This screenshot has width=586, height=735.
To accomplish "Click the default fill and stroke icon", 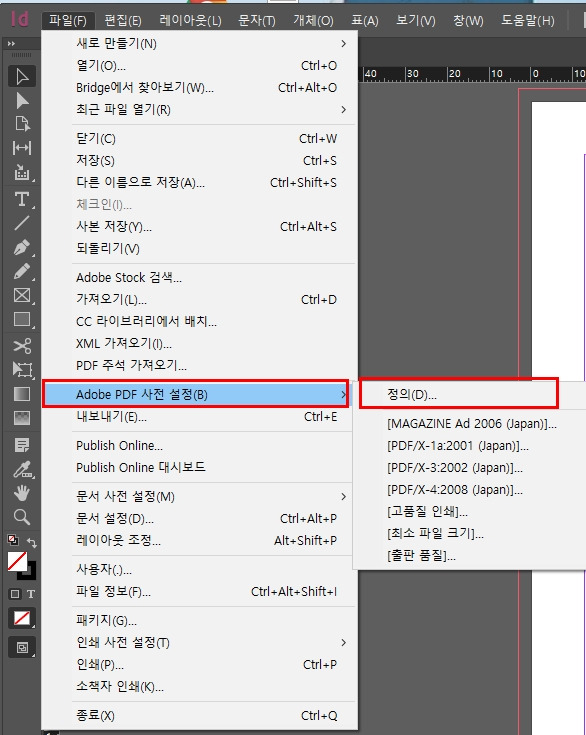I will coord(13,540).
